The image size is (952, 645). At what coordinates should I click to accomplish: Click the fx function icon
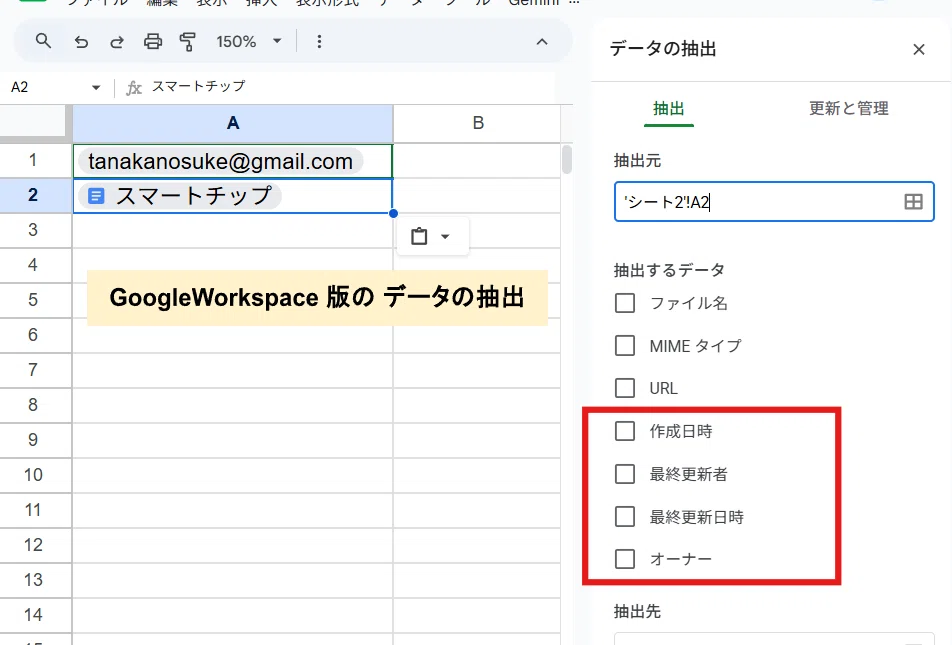[134, 88]
